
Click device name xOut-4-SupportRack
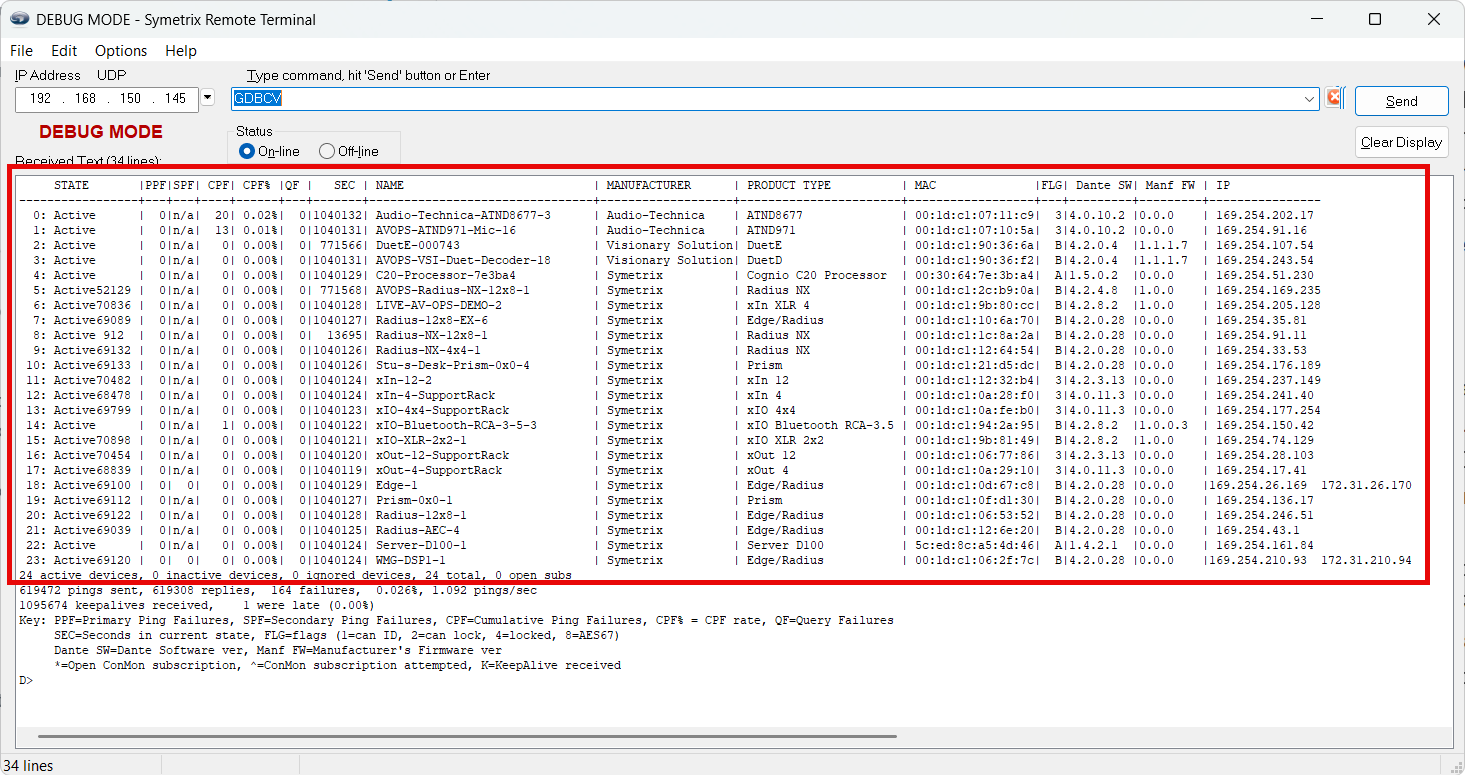point(439,470)
